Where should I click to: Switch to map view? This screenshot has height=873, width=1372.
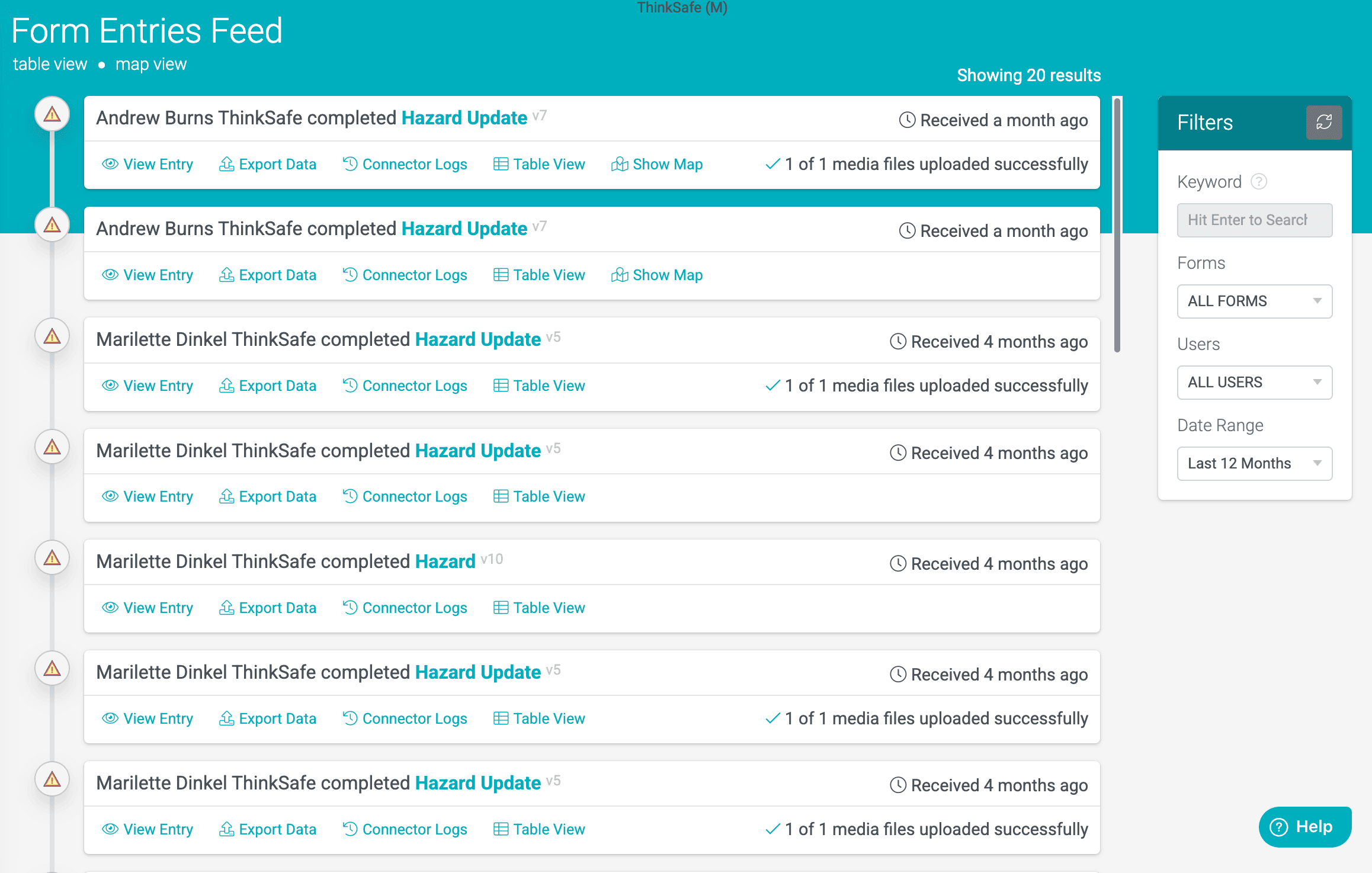coord(150,64)
